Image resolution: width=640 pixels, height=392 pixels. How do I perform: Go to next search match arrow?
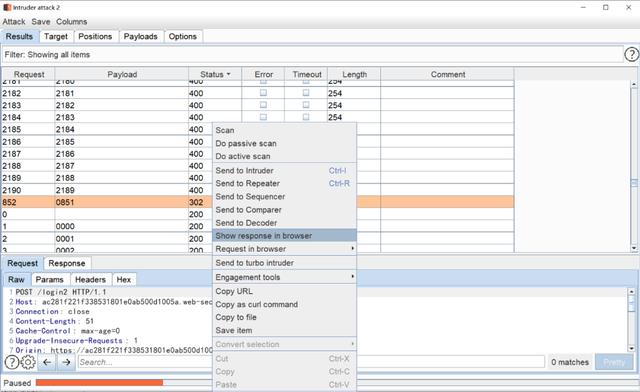point(66,362)
